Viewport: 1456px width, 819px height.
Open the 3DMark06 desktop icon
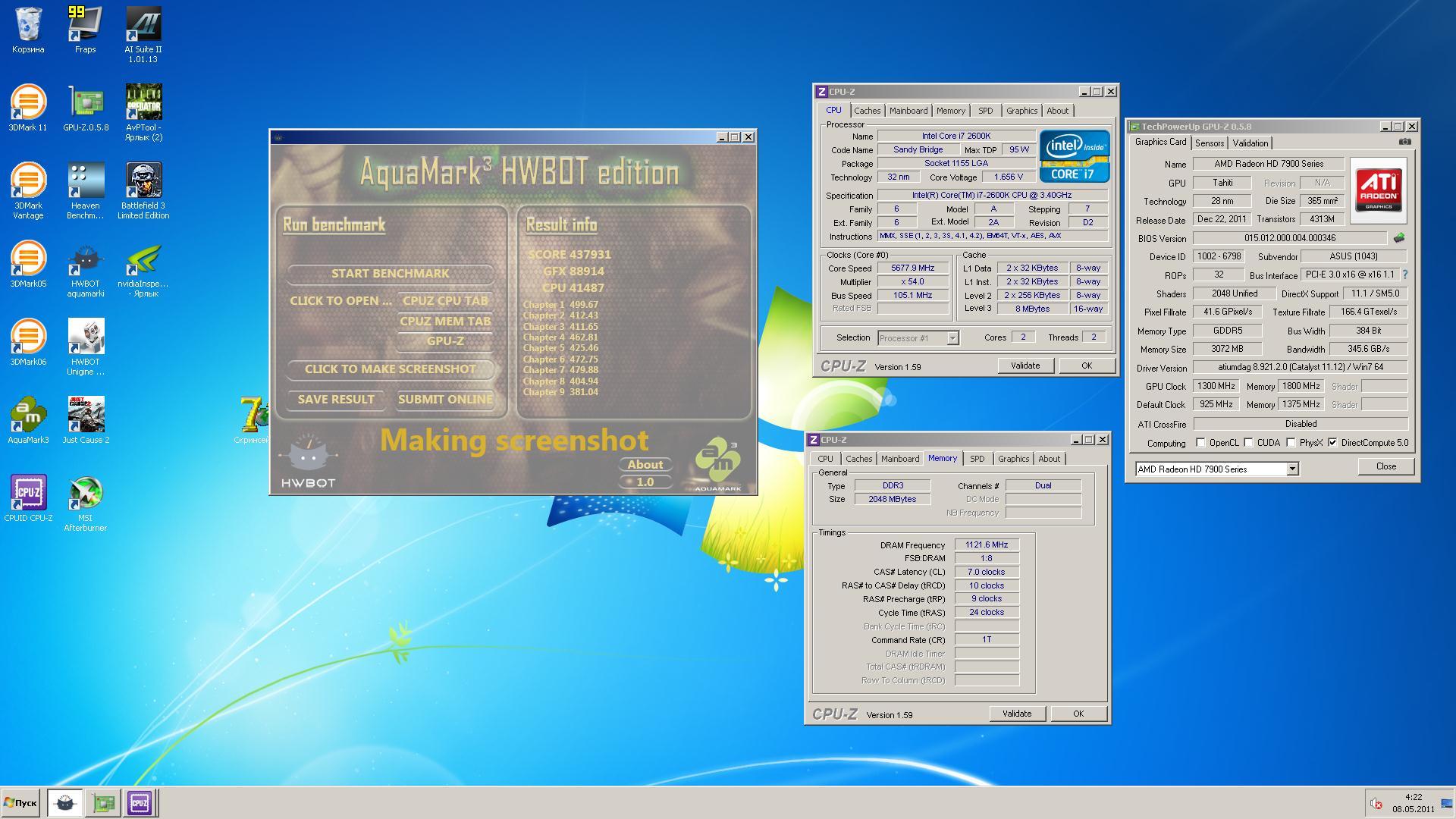tap(28, 342)
